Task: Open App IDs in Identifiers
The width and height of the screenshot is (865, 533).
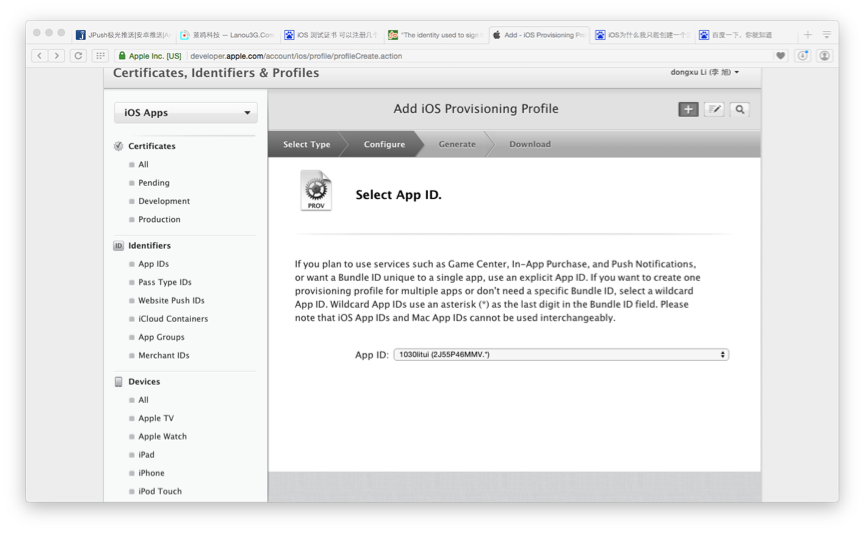Action: point(153,264)
